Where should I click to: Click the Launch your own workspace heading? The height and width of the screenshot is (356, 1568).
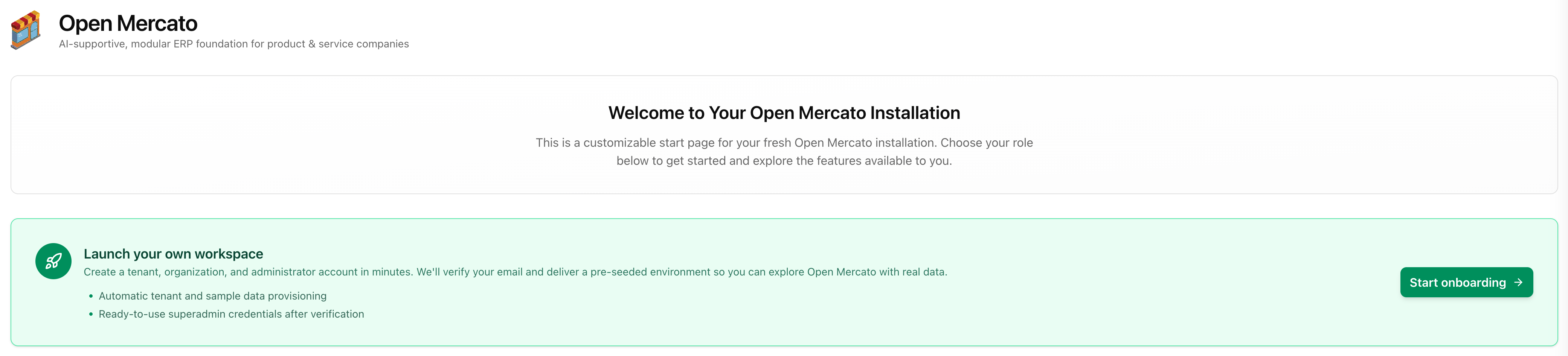(173, 254)
